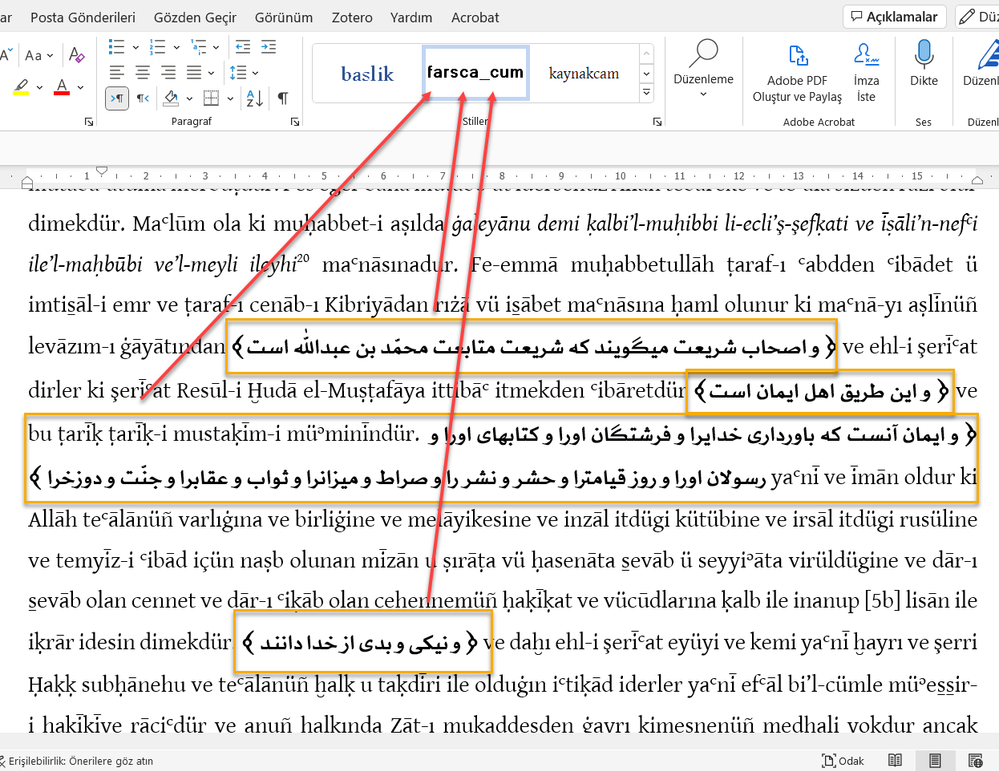
Task: Switch to Odak focus mode
Action: click(x=844, y=760)
